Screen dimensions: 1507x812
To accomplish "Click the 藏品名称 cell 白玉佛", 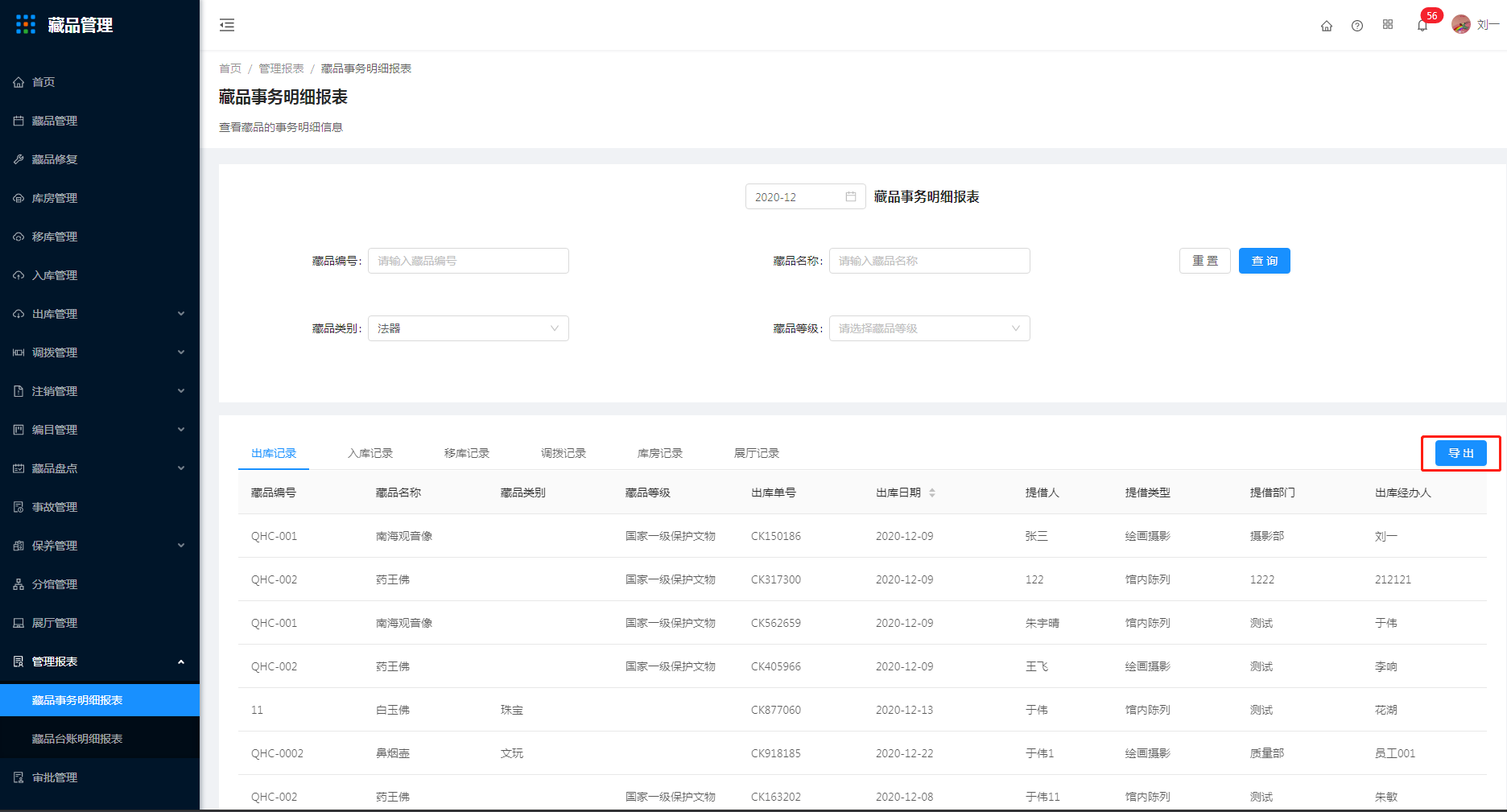I will [x=393, y=710].
